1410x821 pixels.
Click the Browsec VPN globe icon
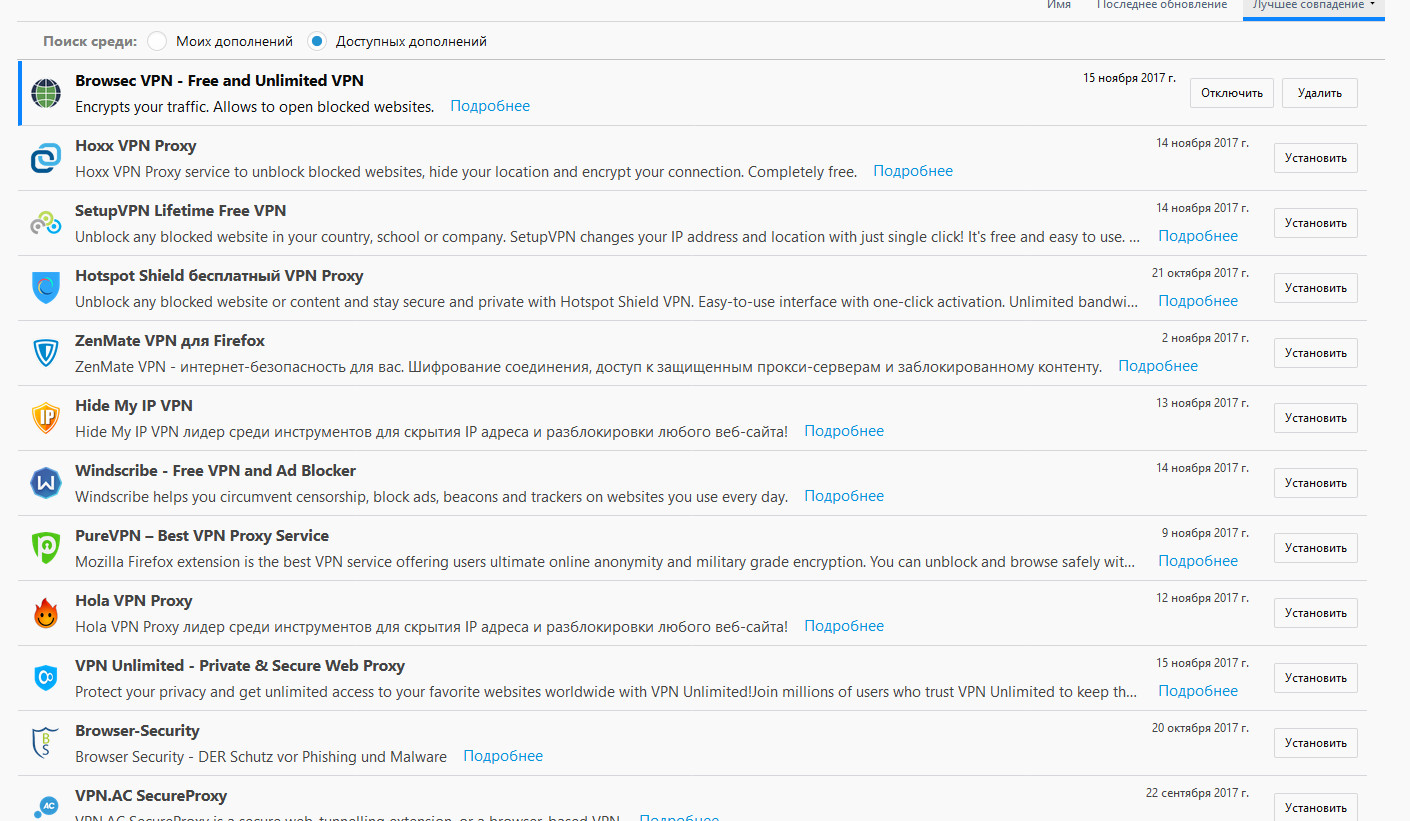(46, 93)
